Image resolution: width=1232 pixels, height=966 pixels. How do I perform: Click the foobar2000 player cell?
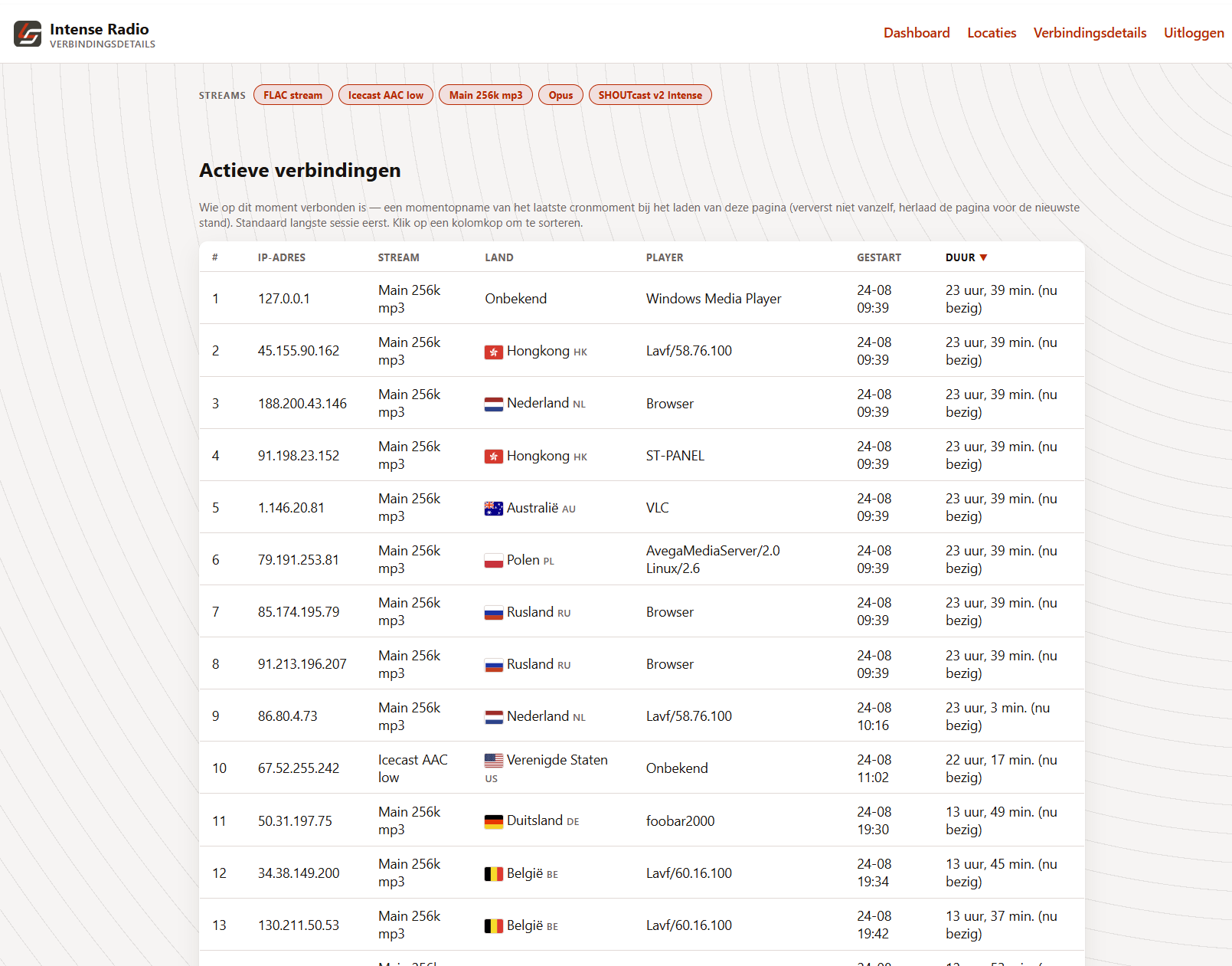[681, 821]
